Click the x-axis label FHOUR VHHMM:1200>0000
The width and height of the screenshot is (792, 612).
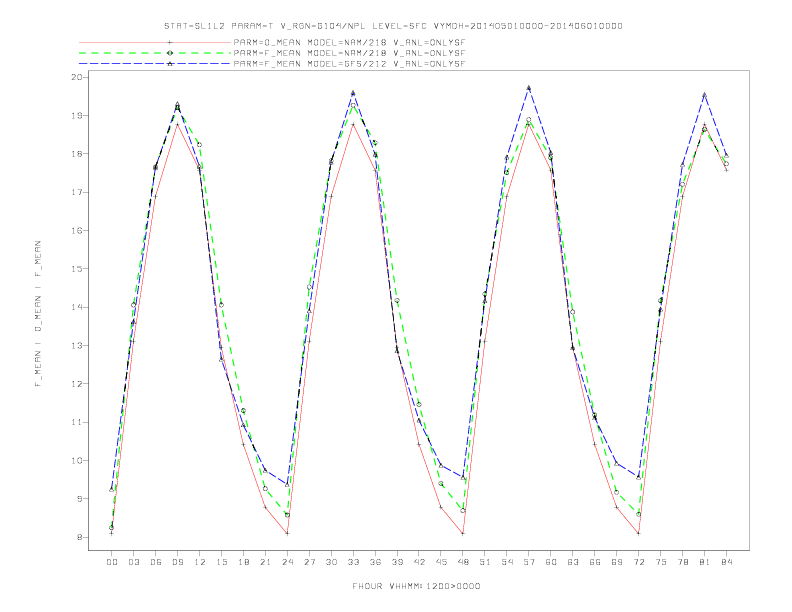pos(416,586)
